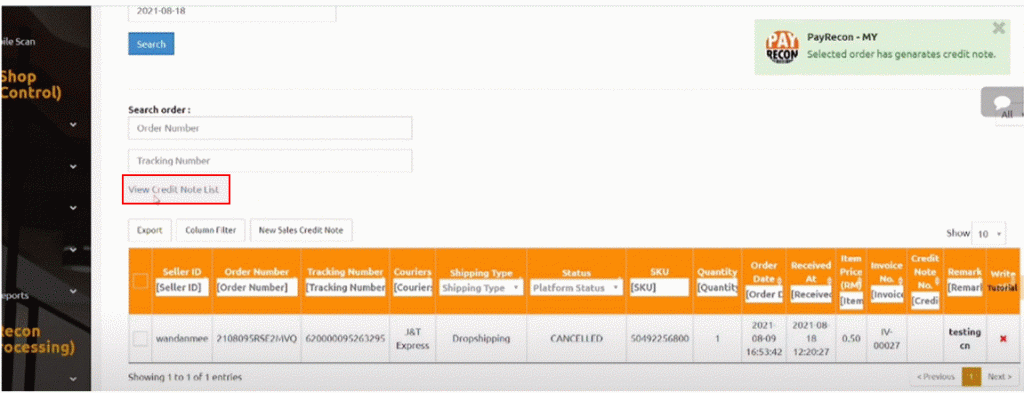The image size is (1024, 393).
Task: Click the [Seller ID] column filter input
Action: click(x=182, y=287)
